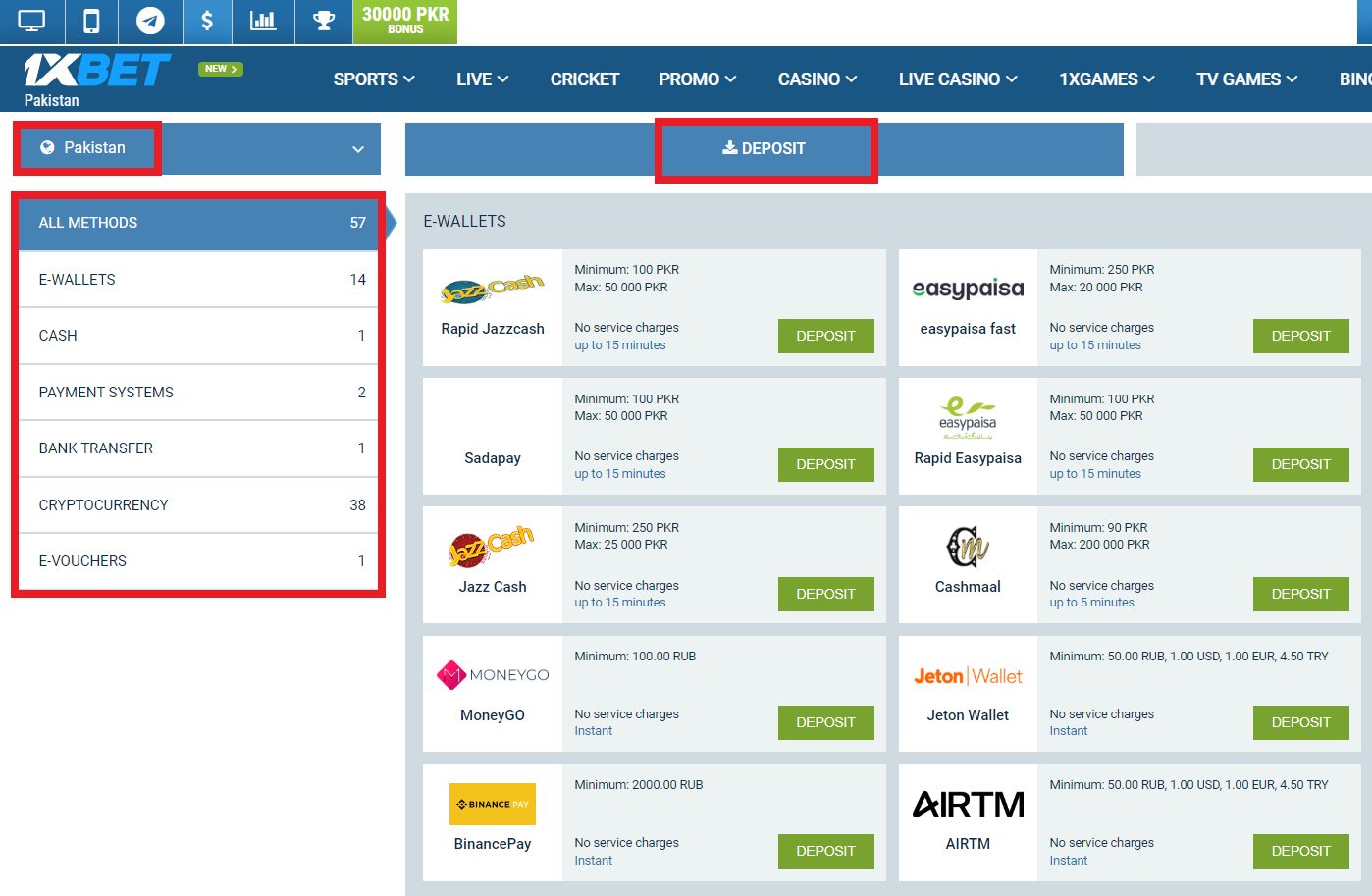Click the Cashmaal logo
The image size is (1372, 896).
pyautogui.click(x=968, y=546)
